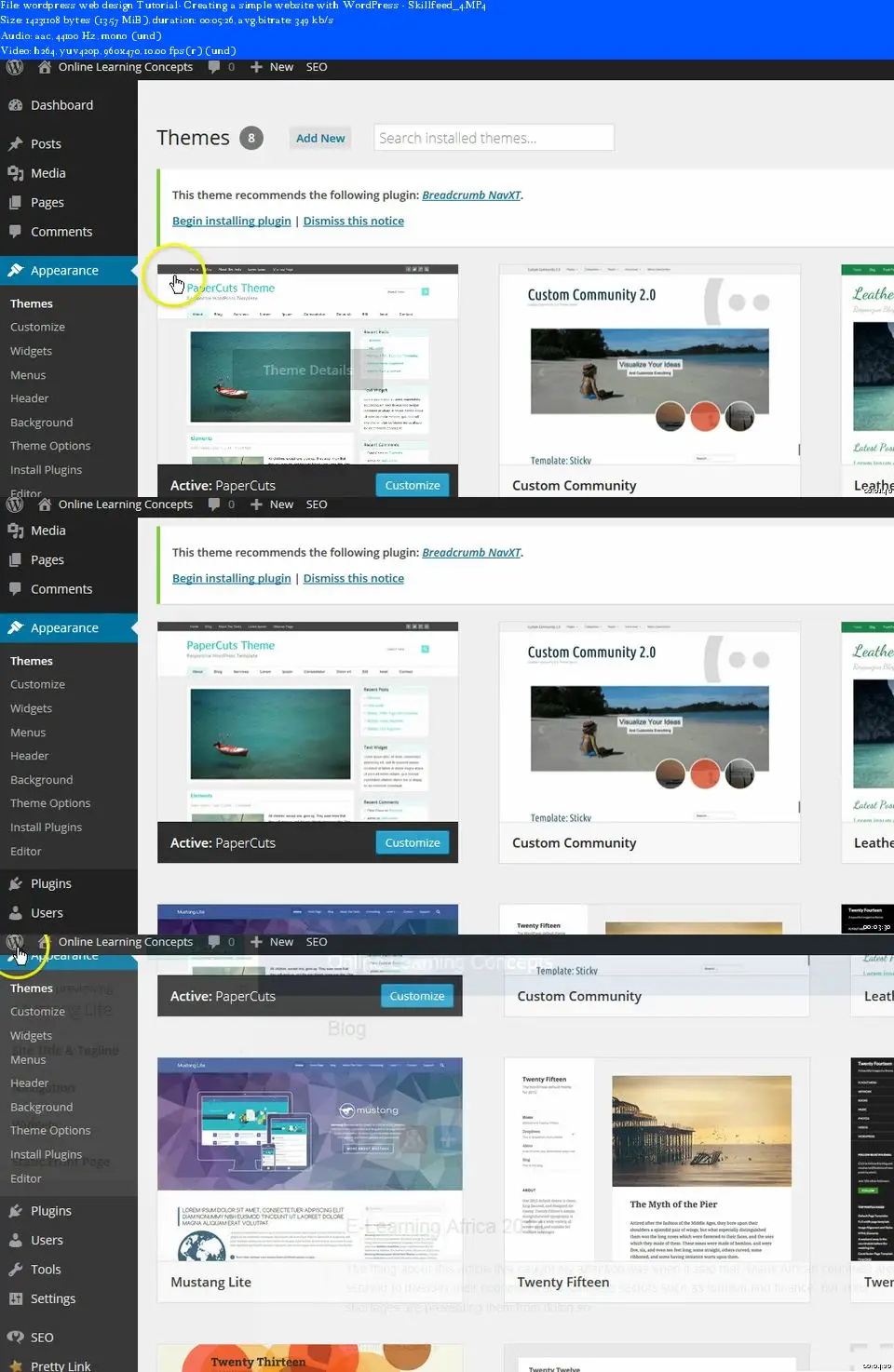Image resolution: width=894 pixels, height=1372 pixels.
Task: Select home icon in middle frame admin bar
Action: (45, 504)
